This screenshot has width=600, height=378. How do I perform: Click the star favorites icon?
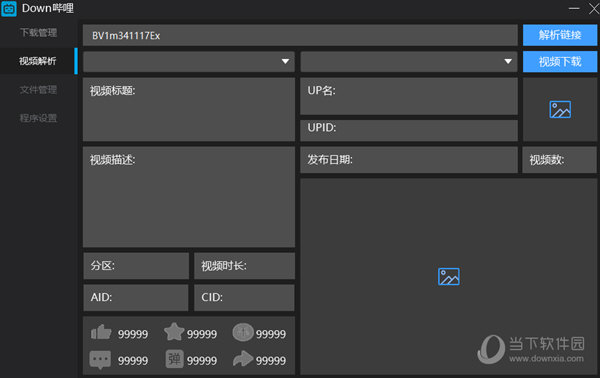click(174, 331)
